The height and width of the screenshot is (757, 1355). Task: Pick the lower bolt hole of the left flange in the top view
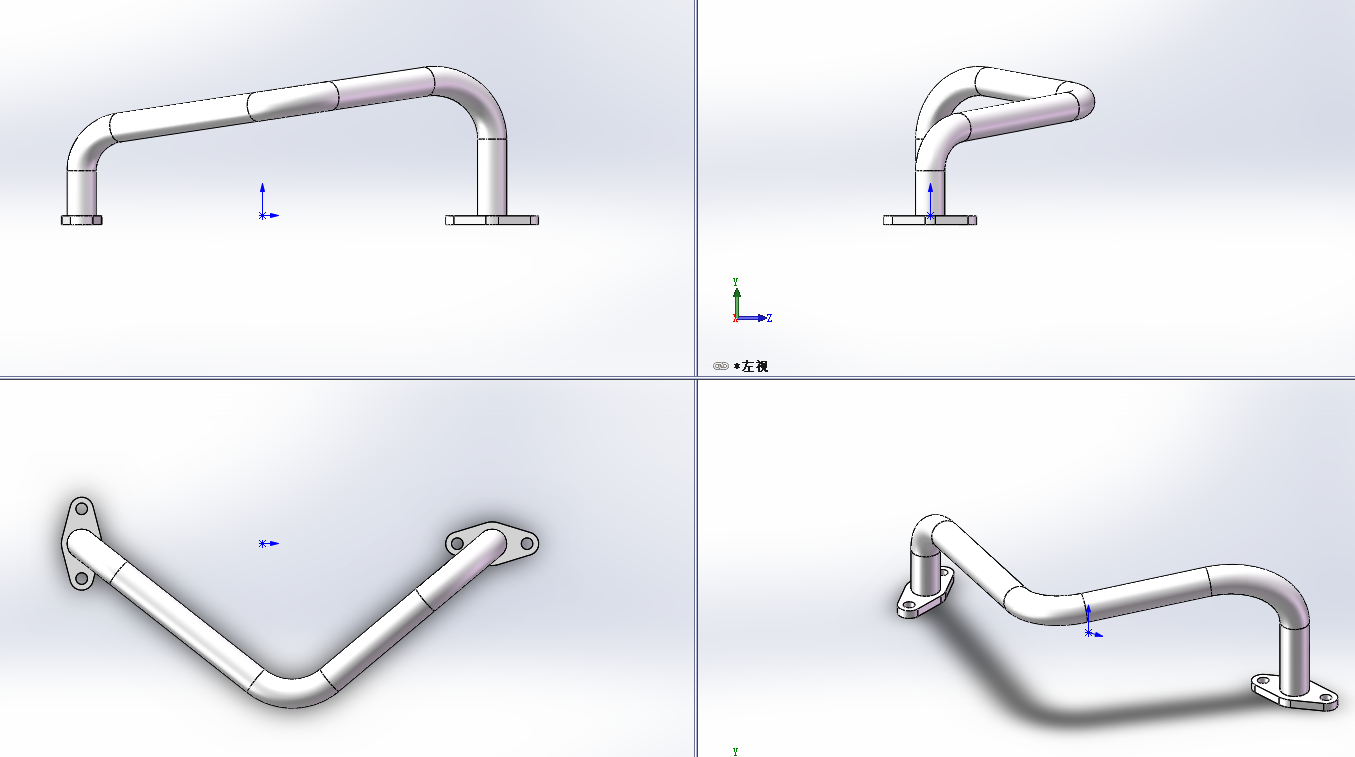click(x=81, y=578)
